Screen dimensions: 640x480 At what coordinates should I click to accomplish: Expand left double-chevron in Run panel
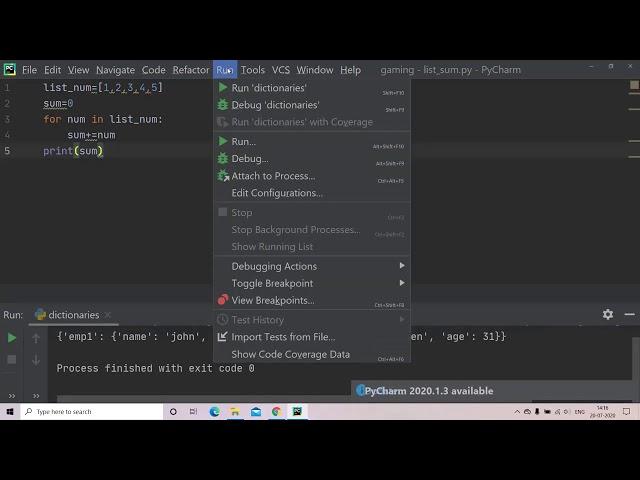[12, 396]
